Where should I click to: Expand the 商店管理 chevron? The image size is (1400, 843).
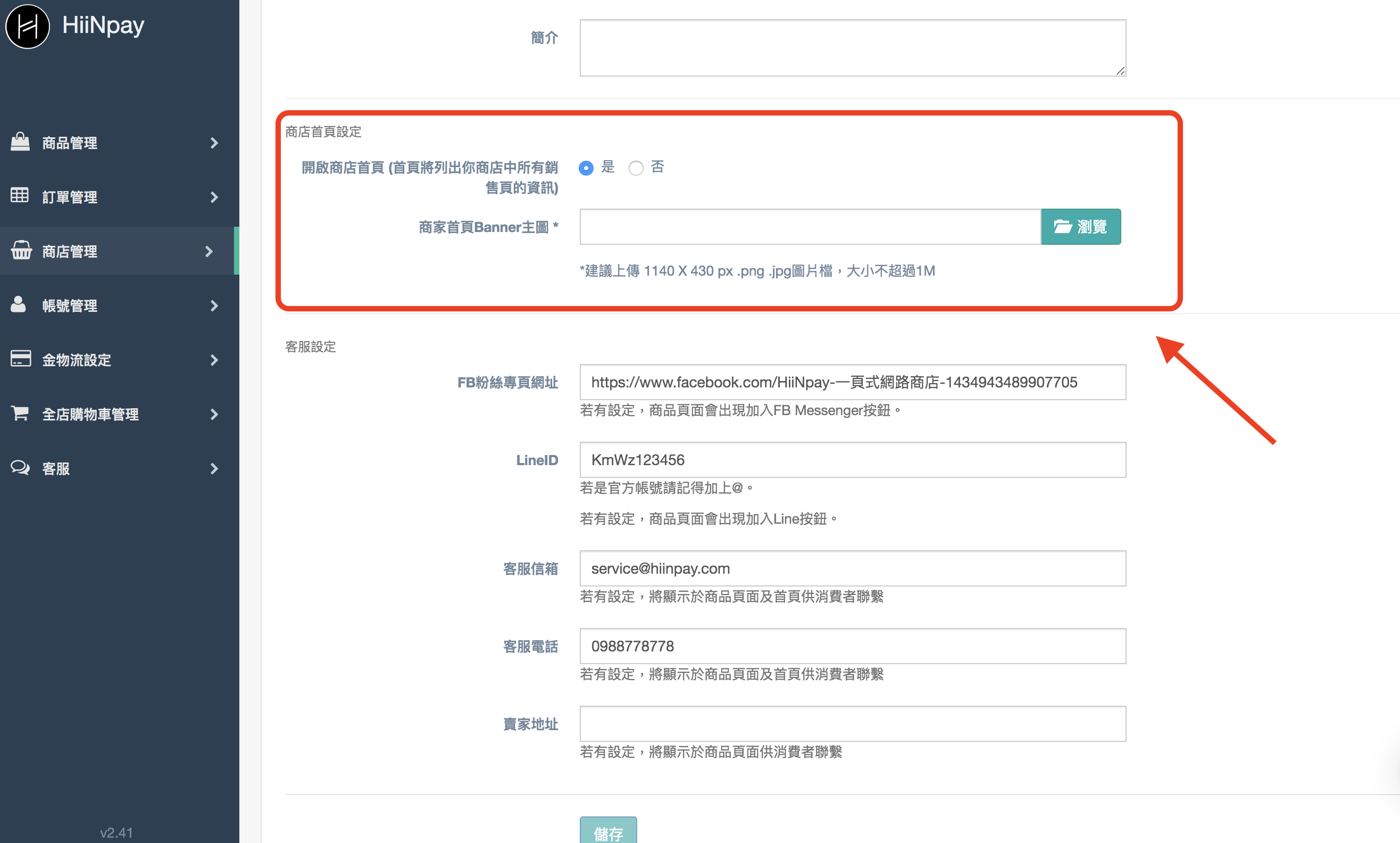coord(209,252)
